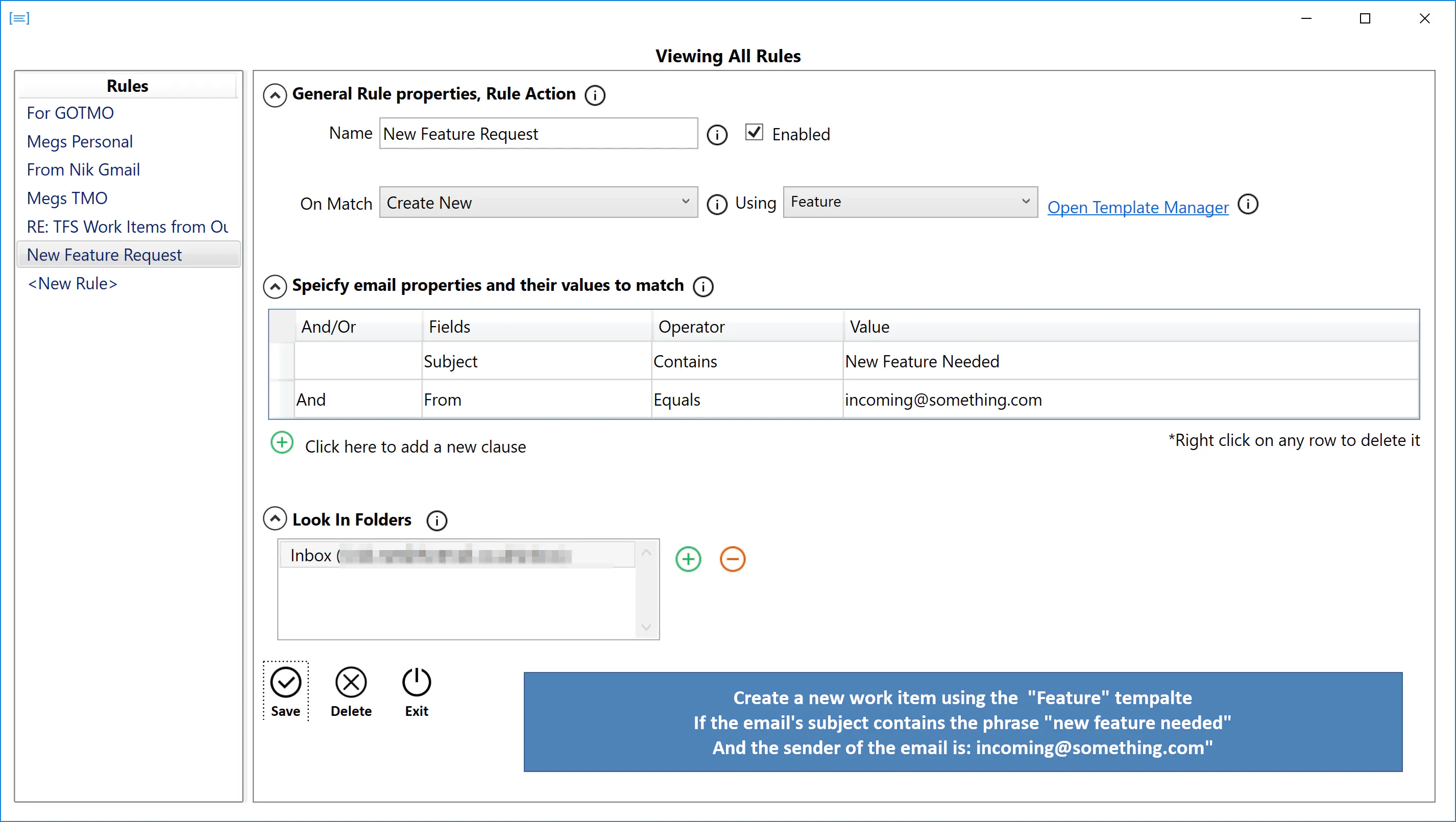
Task: Close the window
Action: 1424,19
